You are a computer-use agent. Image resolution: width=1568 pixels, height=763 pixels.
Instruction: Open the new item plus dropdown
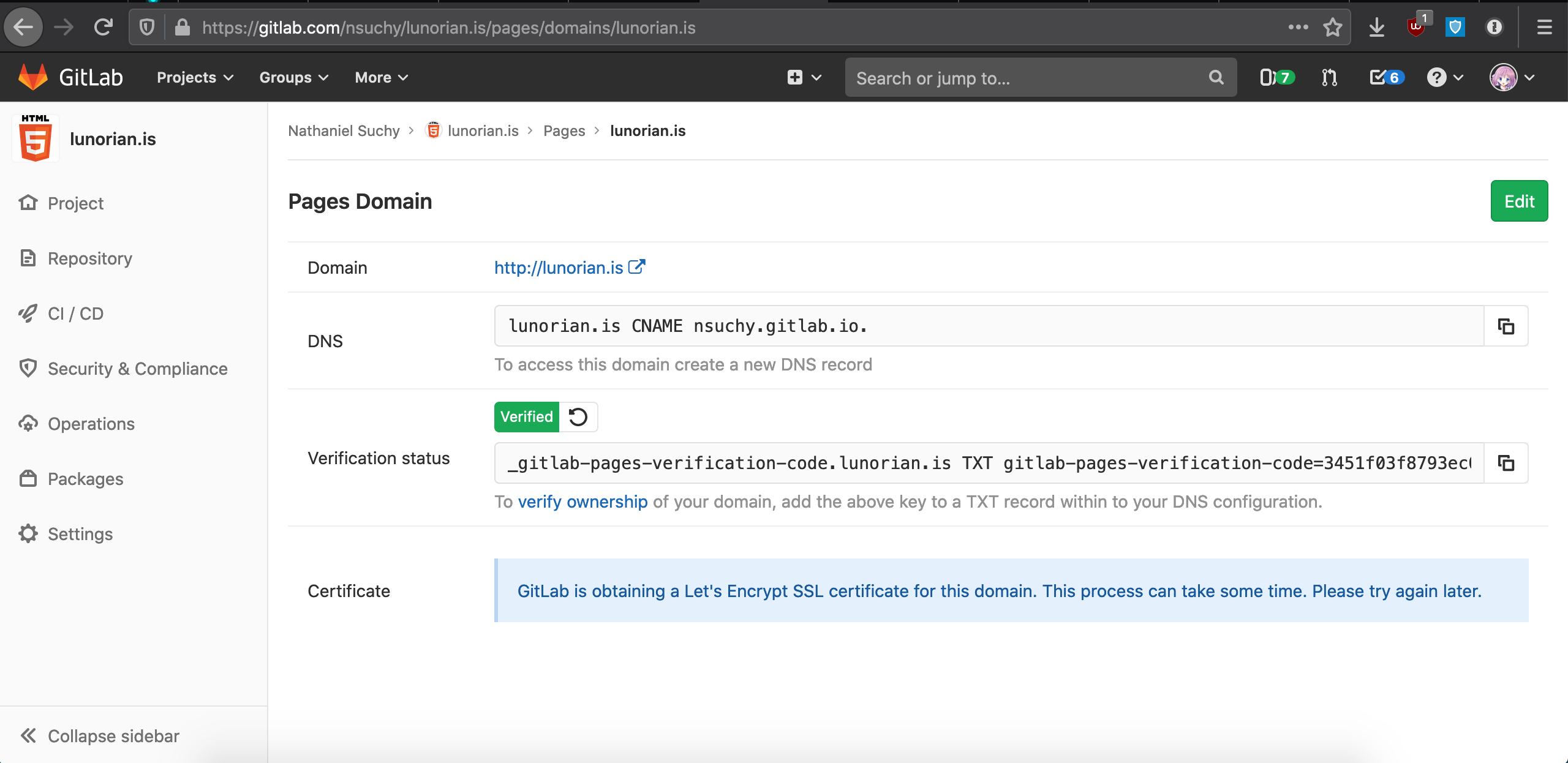pos(803,78)
